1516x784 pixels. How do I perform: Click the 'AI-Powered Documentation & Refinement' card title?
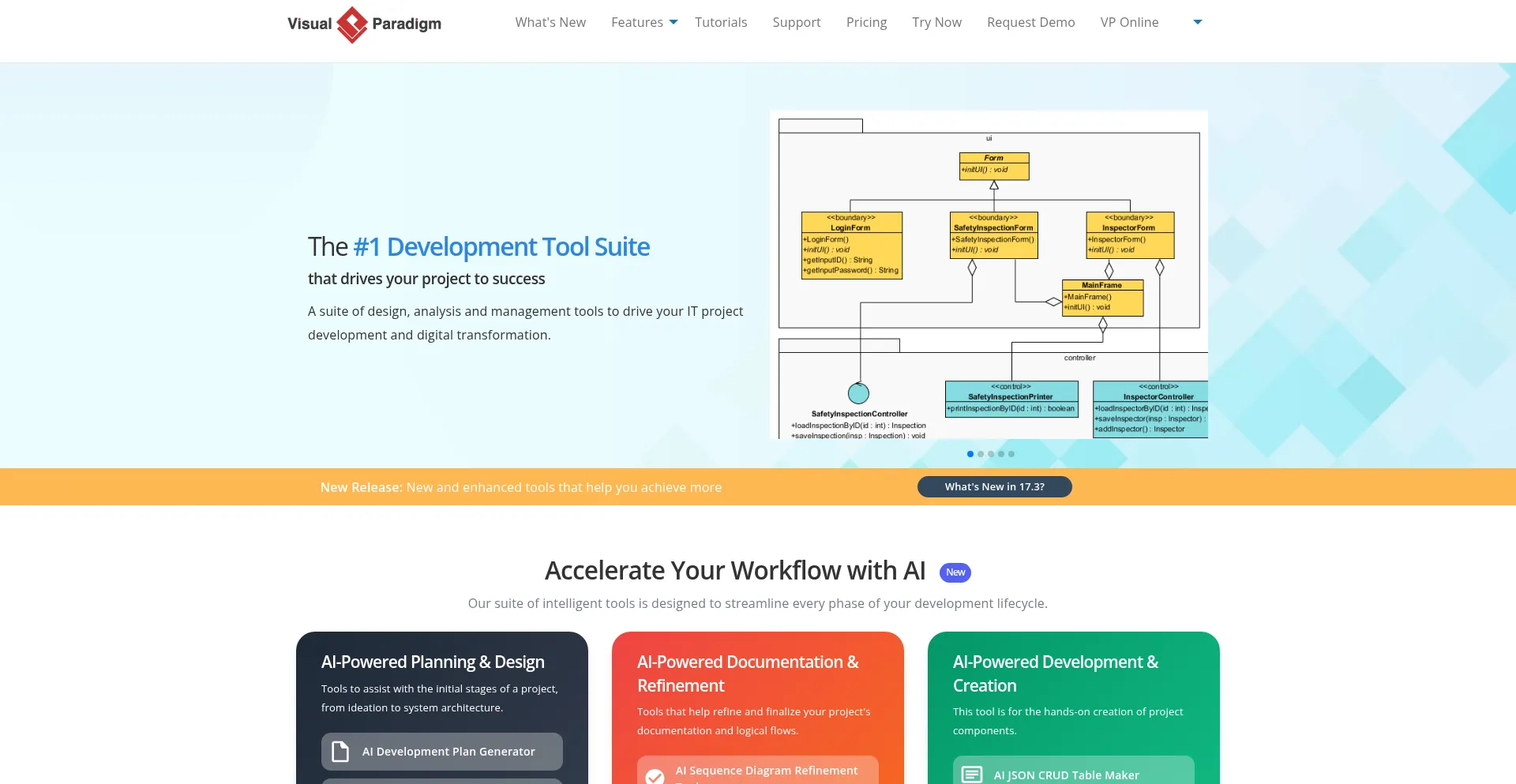click(x=748, y=673)
